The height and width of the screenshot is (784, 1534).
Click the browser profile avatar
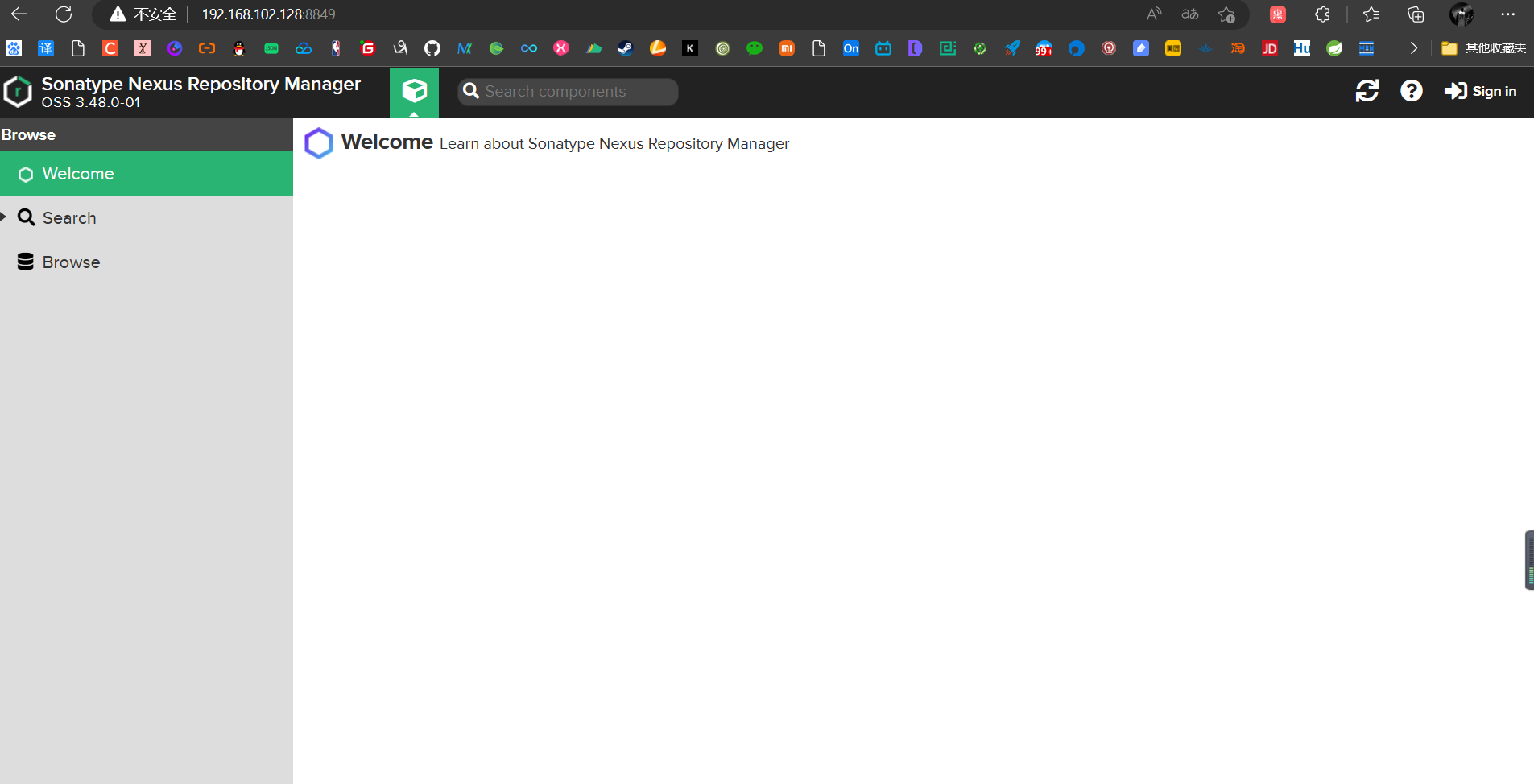point(1462,14)
